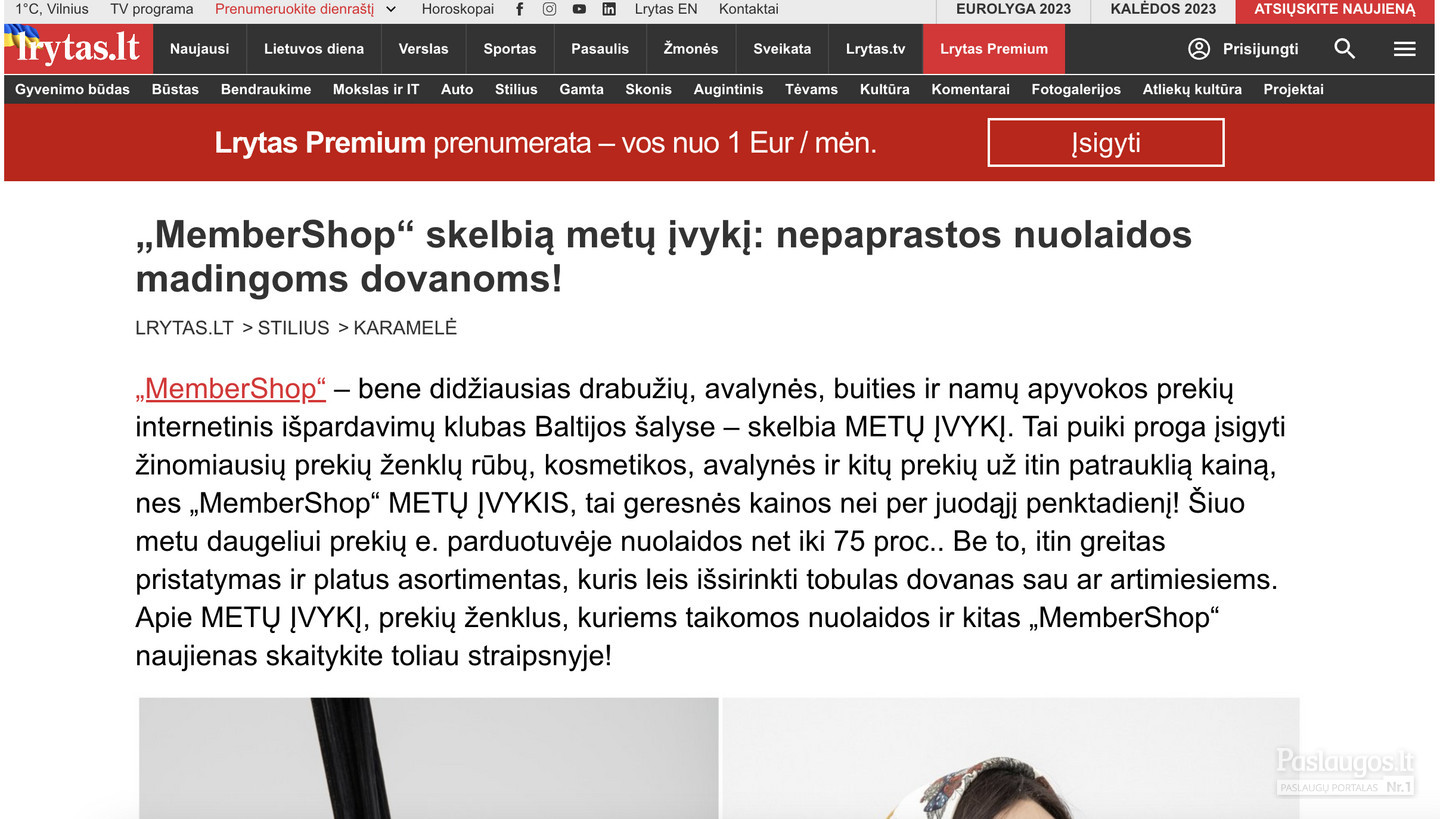Open Kultūra category

pyautogui.click(x=885, y=89)
